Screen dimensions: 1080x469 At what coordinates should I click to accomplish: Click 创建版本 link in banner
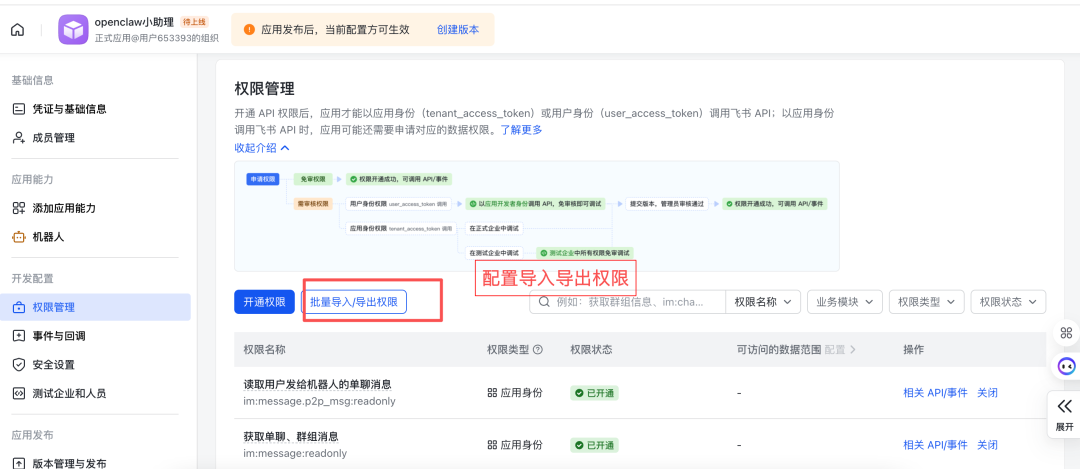(458, 30)
